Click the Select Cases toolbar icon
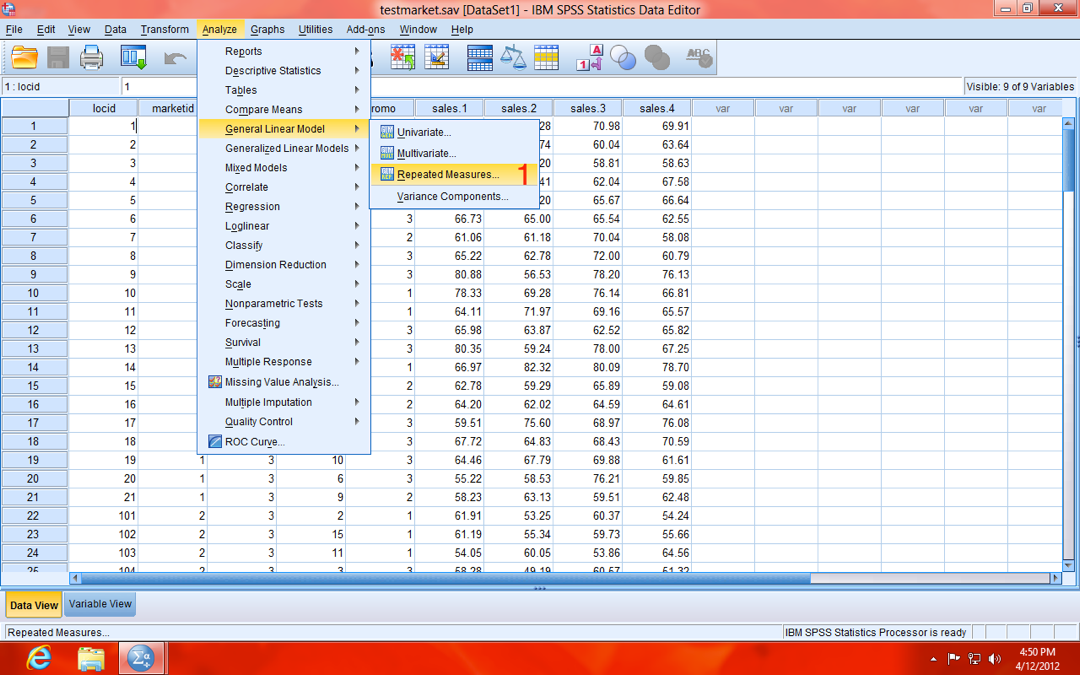The width and height of the screenshot is (1080, 675). pyautogui.click(x=546, y=57)
